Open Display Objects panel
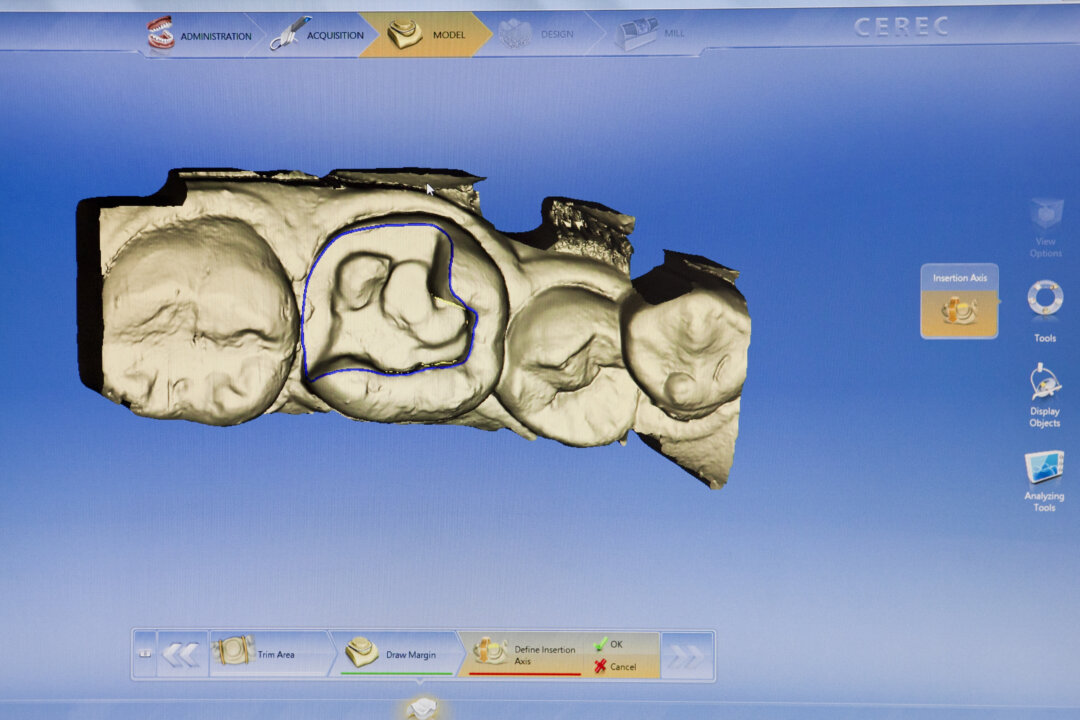Viewport: 1080px width, 720px height. (x=1045, y=396)
